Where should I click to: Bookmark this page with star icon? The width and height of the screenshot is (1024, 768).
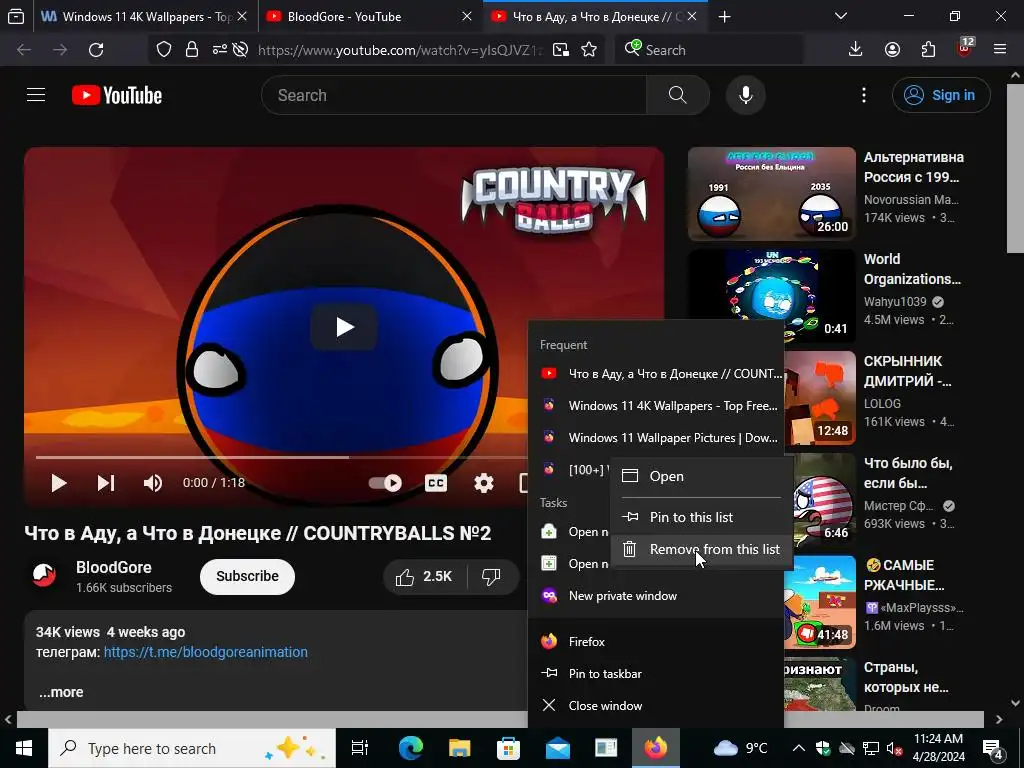tap(589, 50)
